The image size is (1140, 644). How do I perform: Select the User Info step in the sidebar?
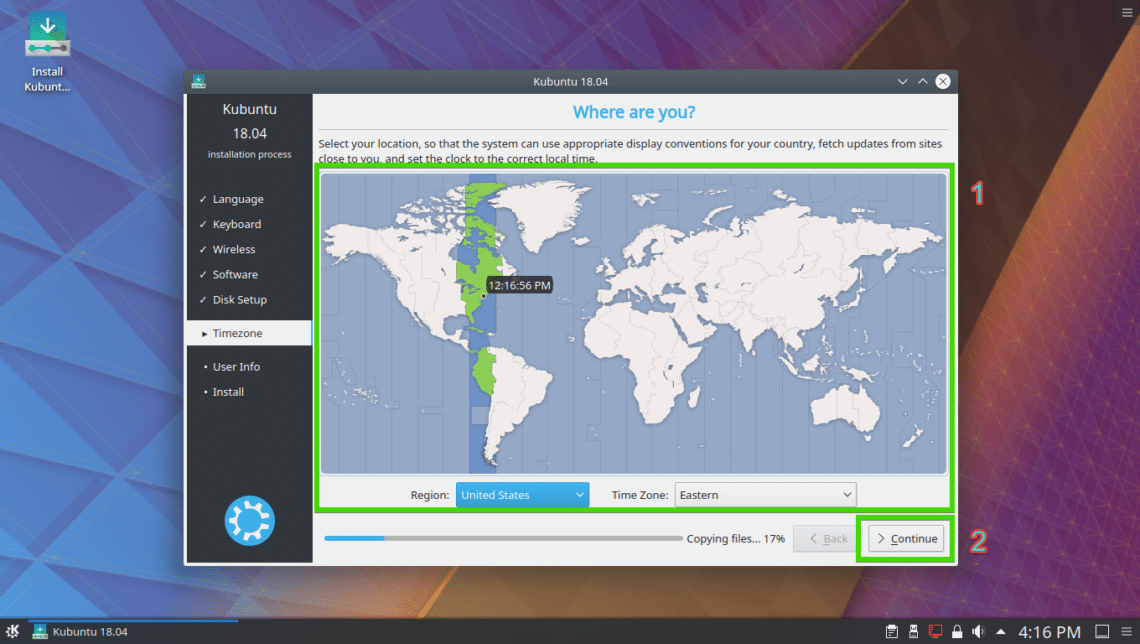pyautogui.click(x=236, y=367)
